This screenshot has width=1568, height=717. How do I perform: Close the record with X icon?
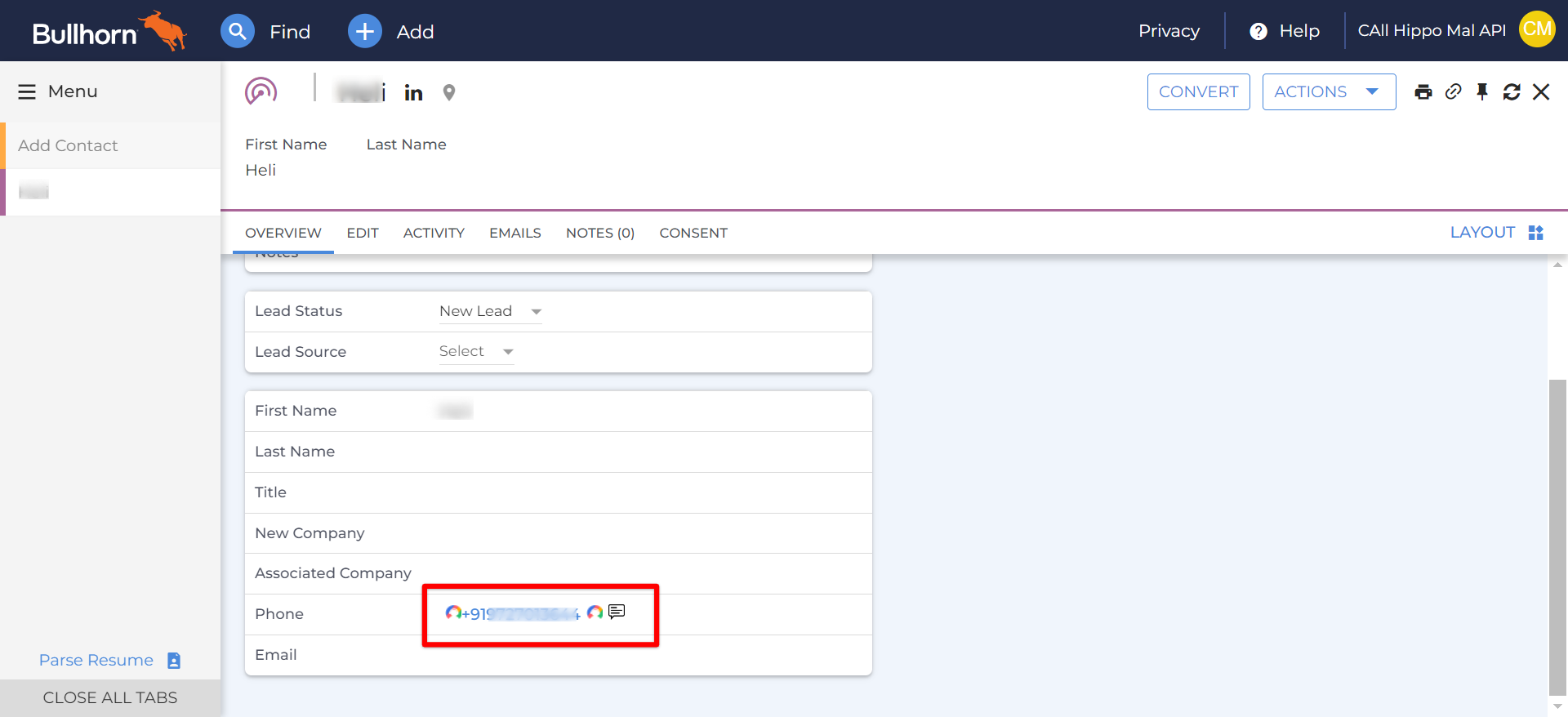pos(1541,91)
